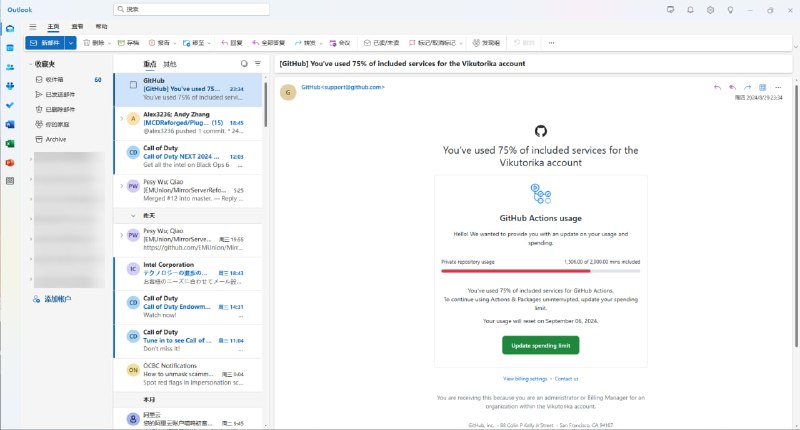
Task: Click the notifications bell icon
Action: click(x=690, y=9)
